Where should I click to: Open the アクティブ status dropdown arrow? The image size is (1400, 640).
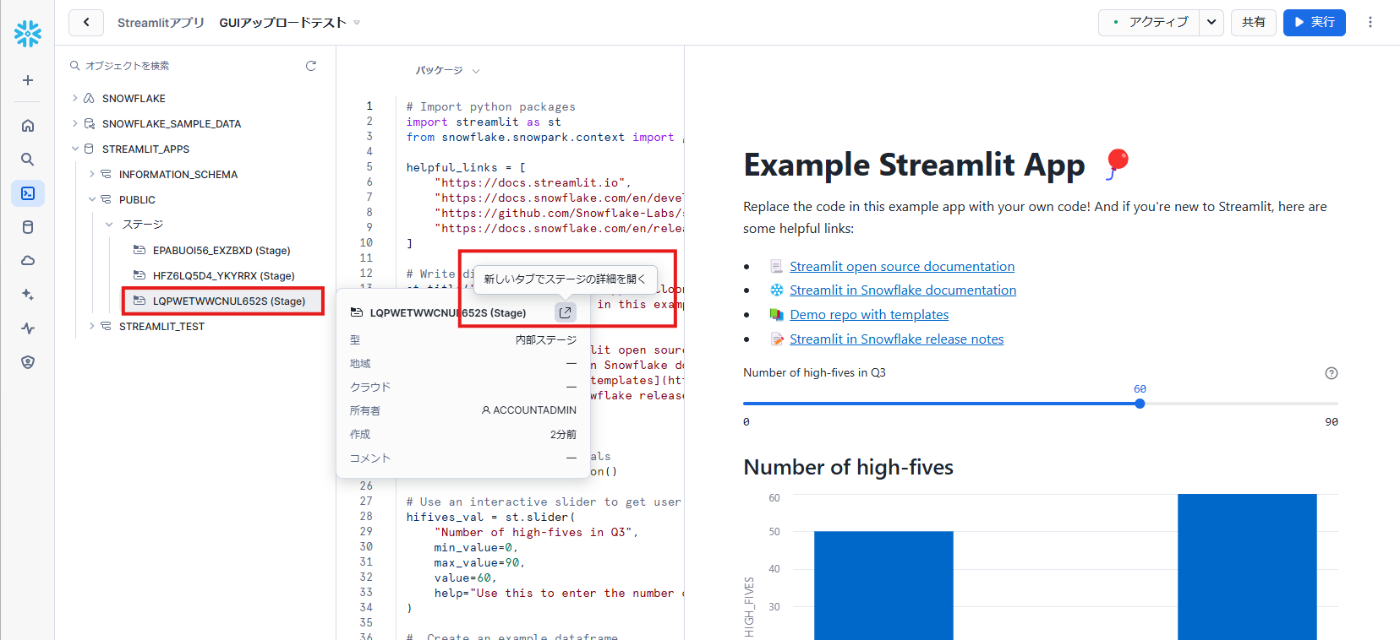point(1211,22)
